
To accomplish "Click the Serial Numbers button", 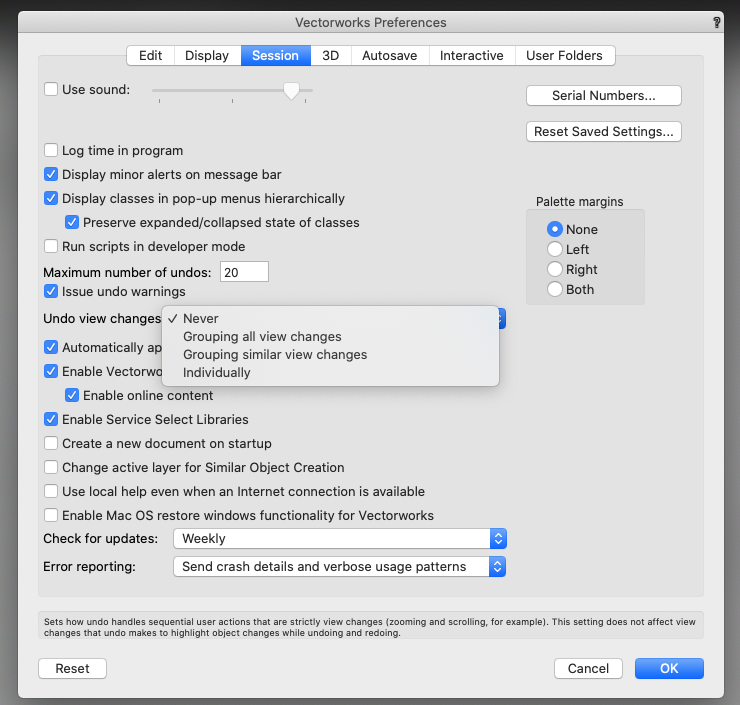I will [603, 96].
